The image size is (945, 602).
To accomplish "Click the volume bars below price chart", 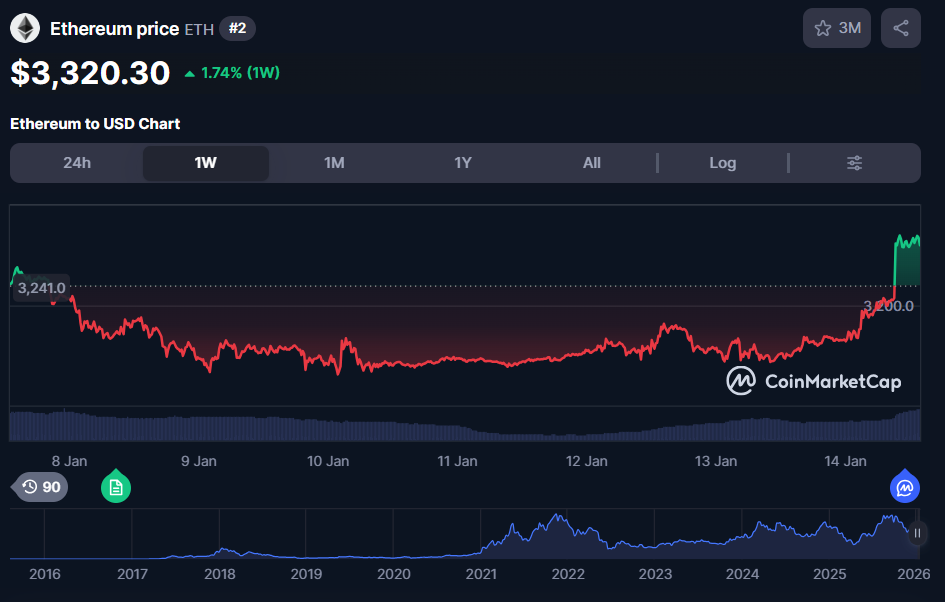I will (465, 425).
